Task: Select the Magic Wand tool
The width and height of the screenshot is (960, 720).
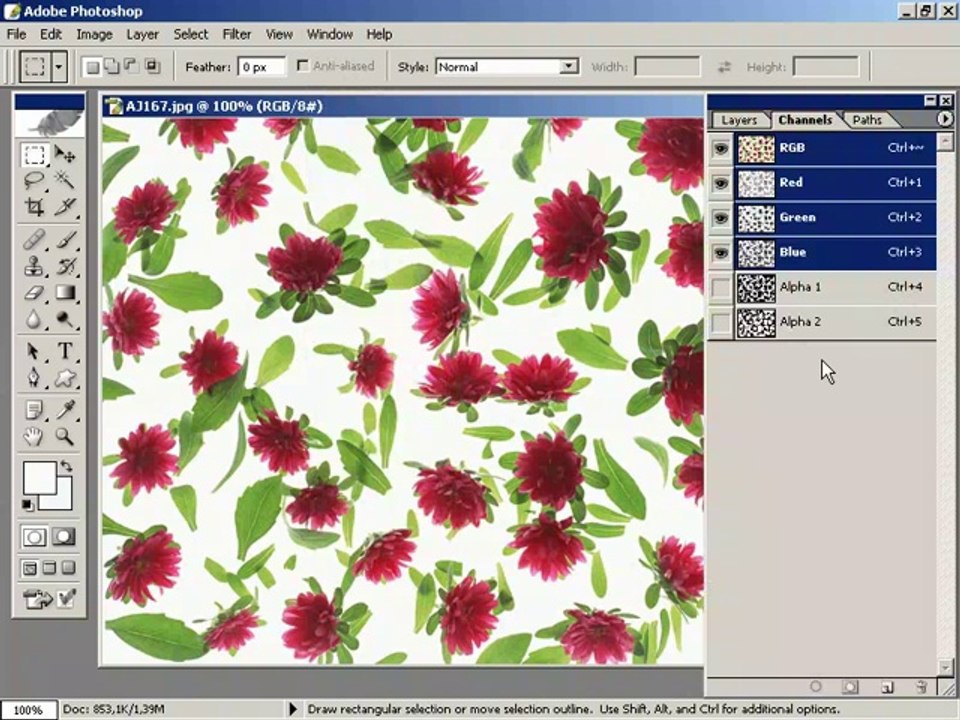Action: pos(65,181)
